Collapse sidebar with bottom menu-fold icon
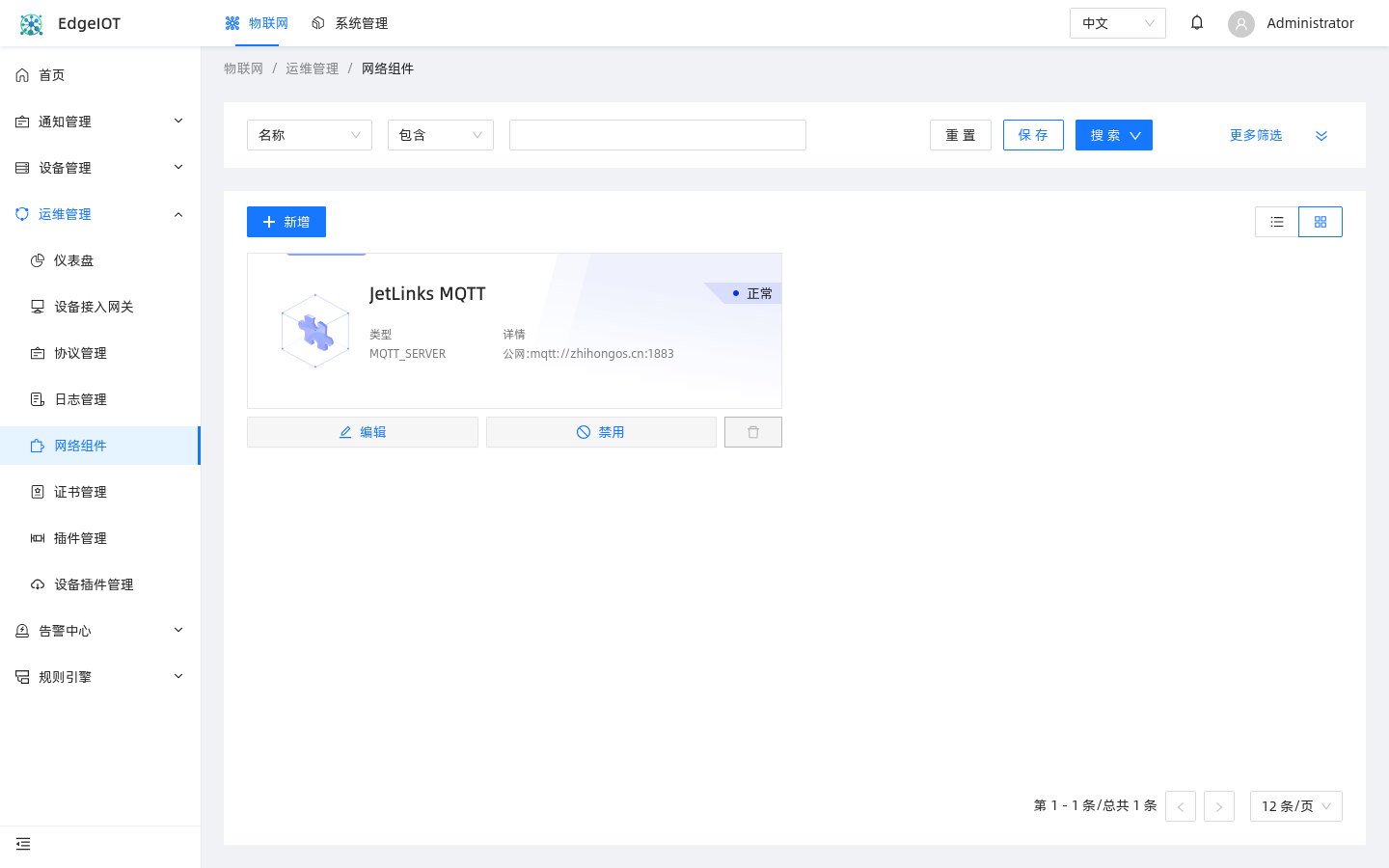 point(23,844)
